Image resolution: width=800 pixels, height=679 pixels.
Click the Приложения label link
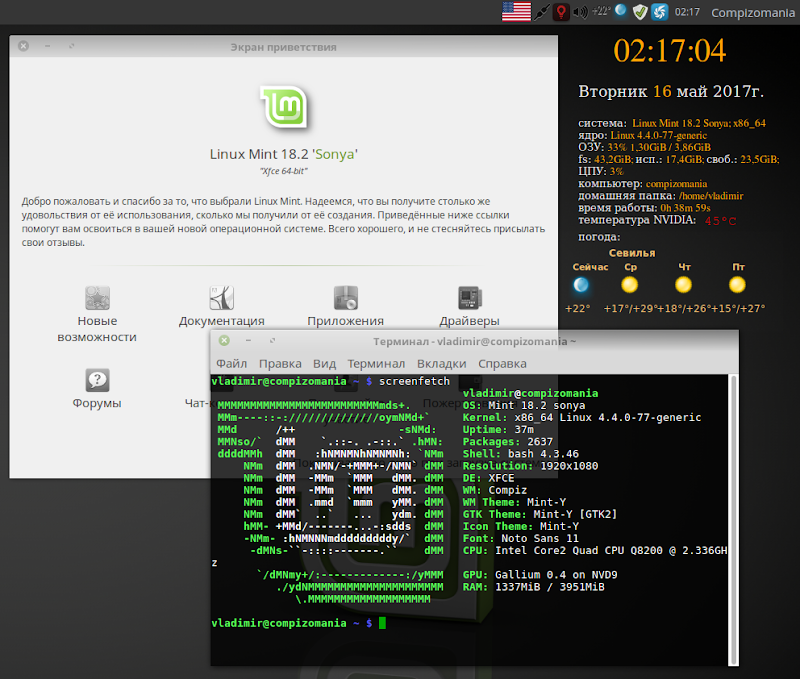[345, 321]
